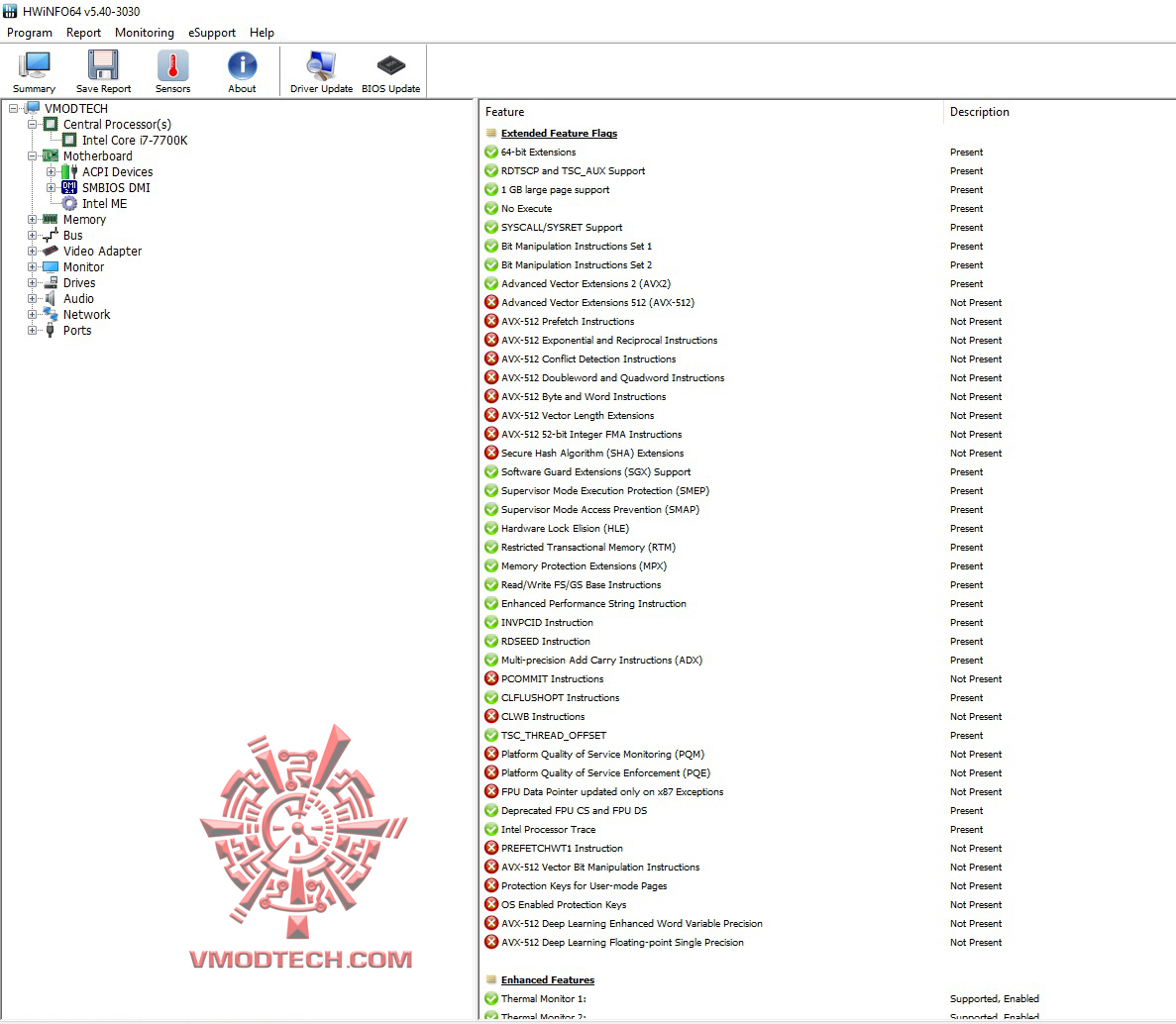Click the Bus node icon
This screenshot has width=1176, height=1024.
(51, 236)
